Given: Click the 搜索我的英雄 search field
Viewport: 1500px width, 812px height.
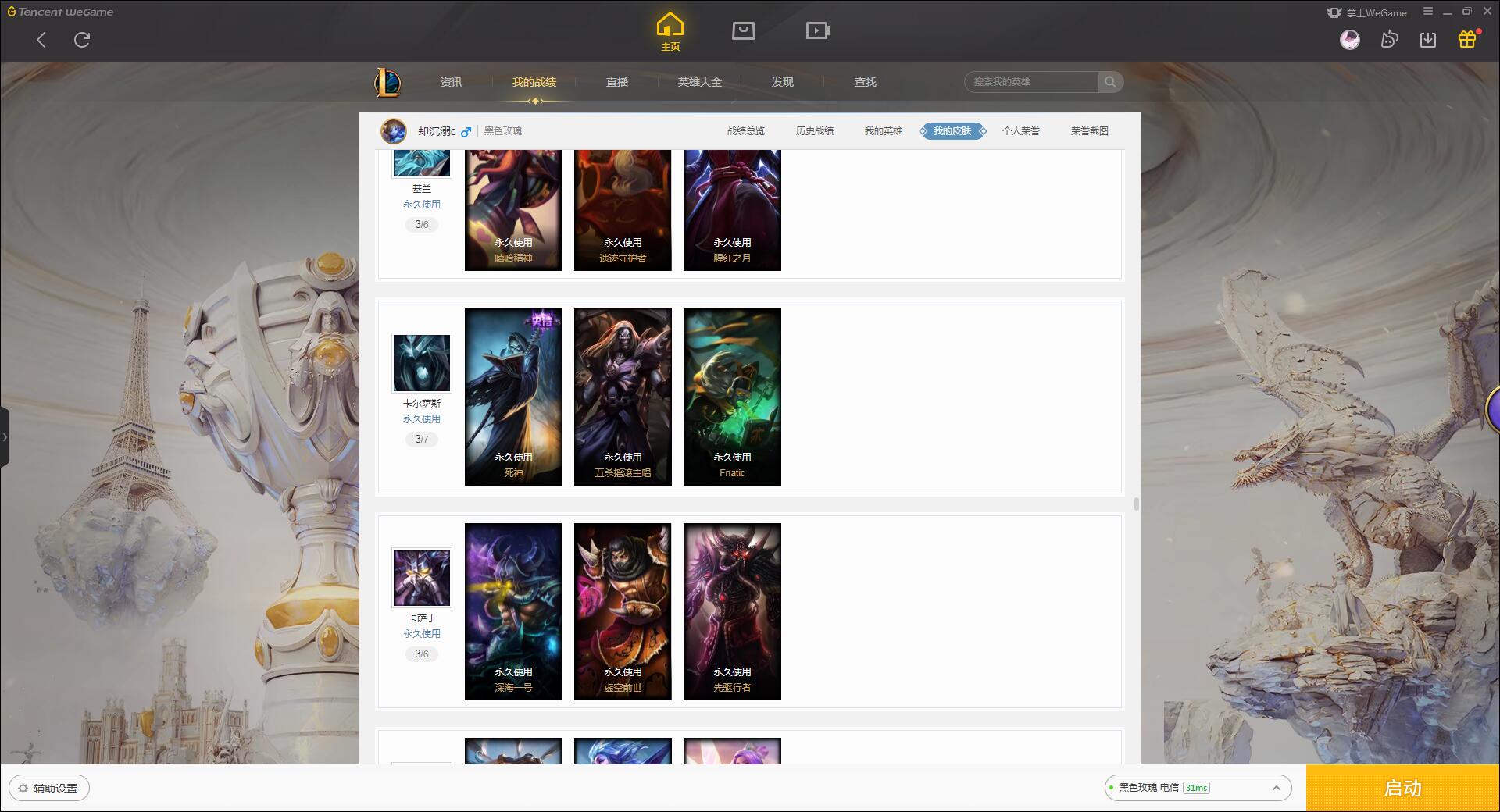Looking at the screenshot, I should [x=1031, y=82].
